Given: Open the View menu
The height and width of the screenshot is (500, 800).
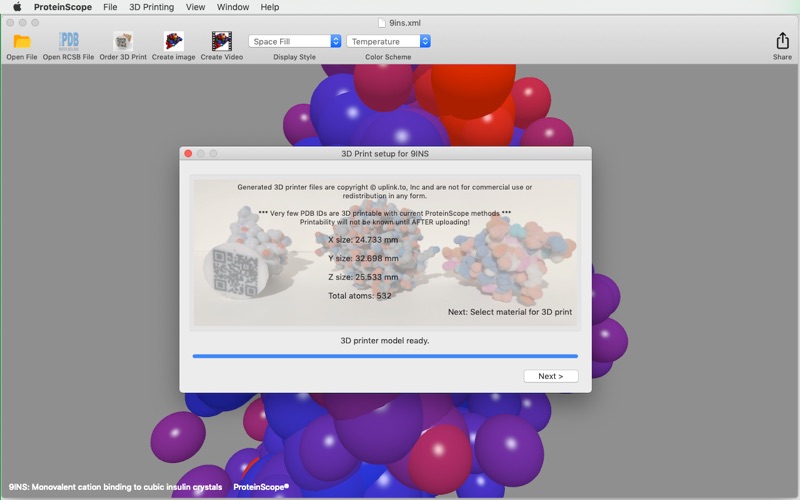Looking at the screenshot, I should pyautogui.click(x=195, y=7).
